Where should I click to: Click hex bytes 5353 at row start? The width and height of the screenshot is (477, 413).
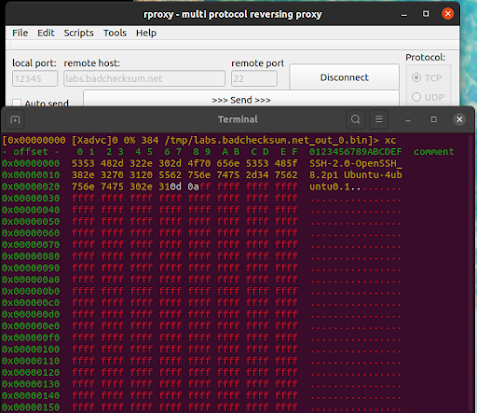pos(83,163)
